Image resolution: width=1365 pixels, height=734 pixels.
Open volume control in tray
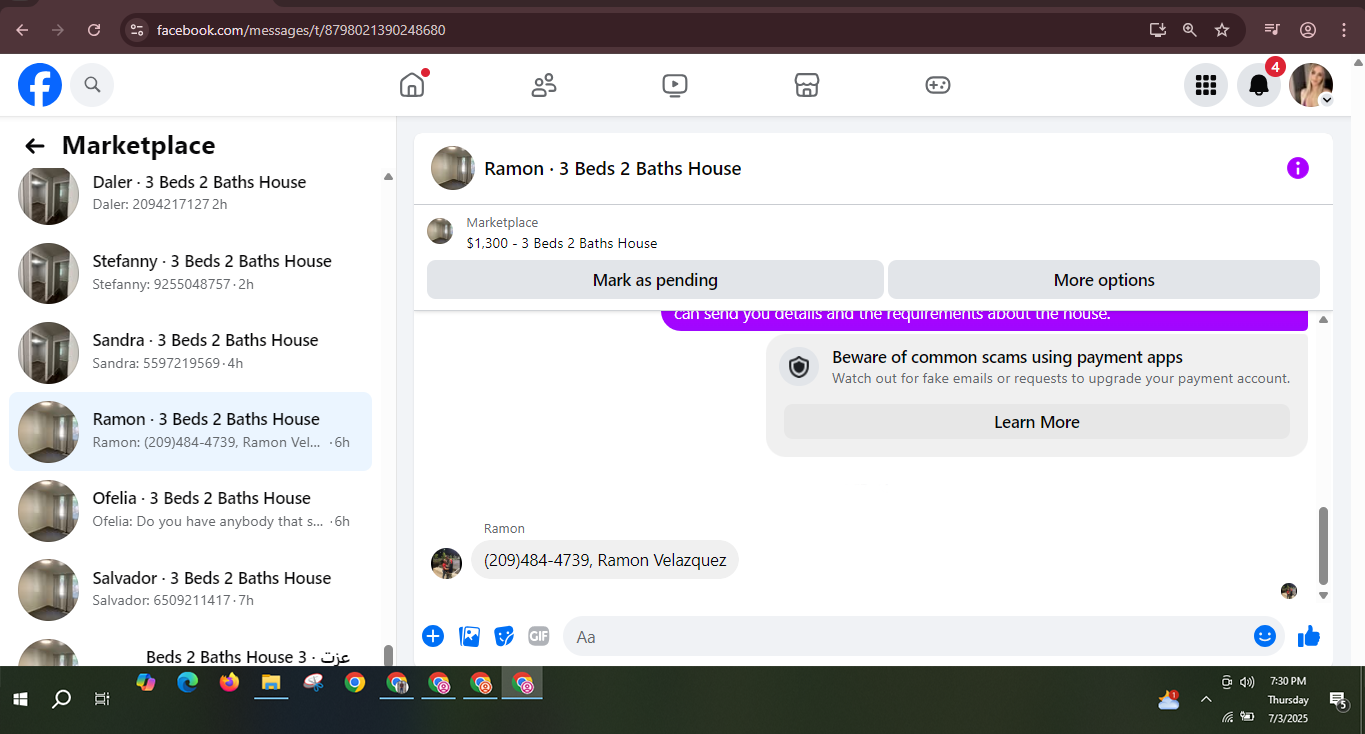pyautogui.click(x=1247, y=682)
